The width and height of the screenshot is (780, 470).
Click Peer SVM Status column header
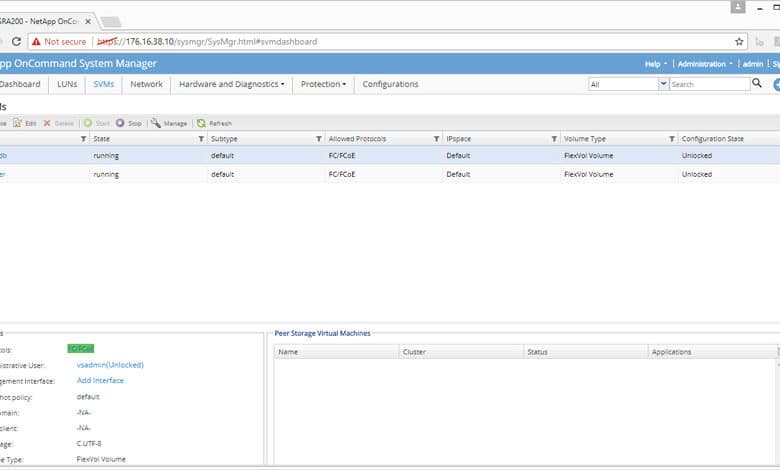[x=537, y=352]
